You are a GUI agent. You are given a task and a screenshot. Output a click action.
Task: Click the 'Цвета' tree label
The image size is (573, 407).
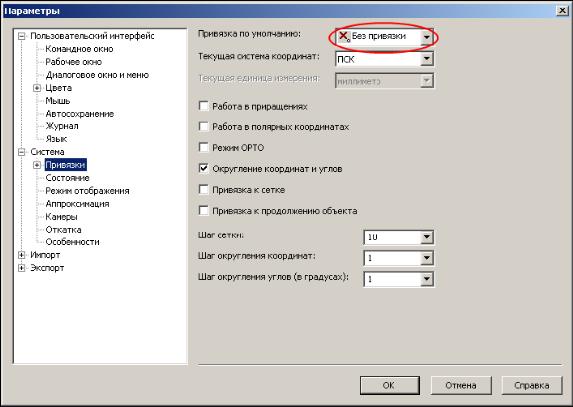58,88
